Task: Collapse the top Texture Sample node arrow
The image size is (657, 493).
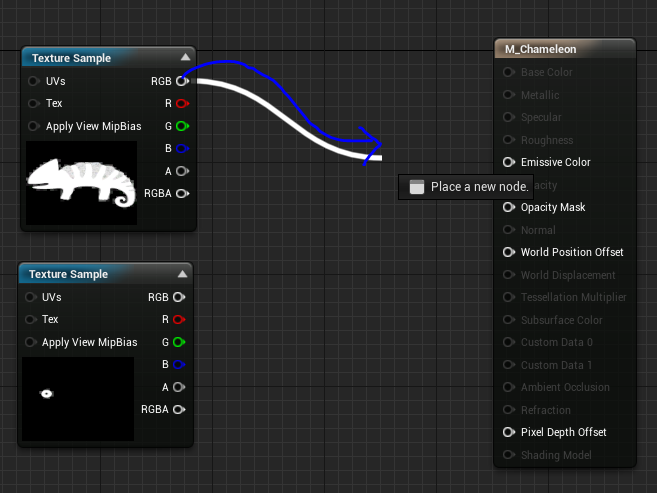Action: pos(185,57)
